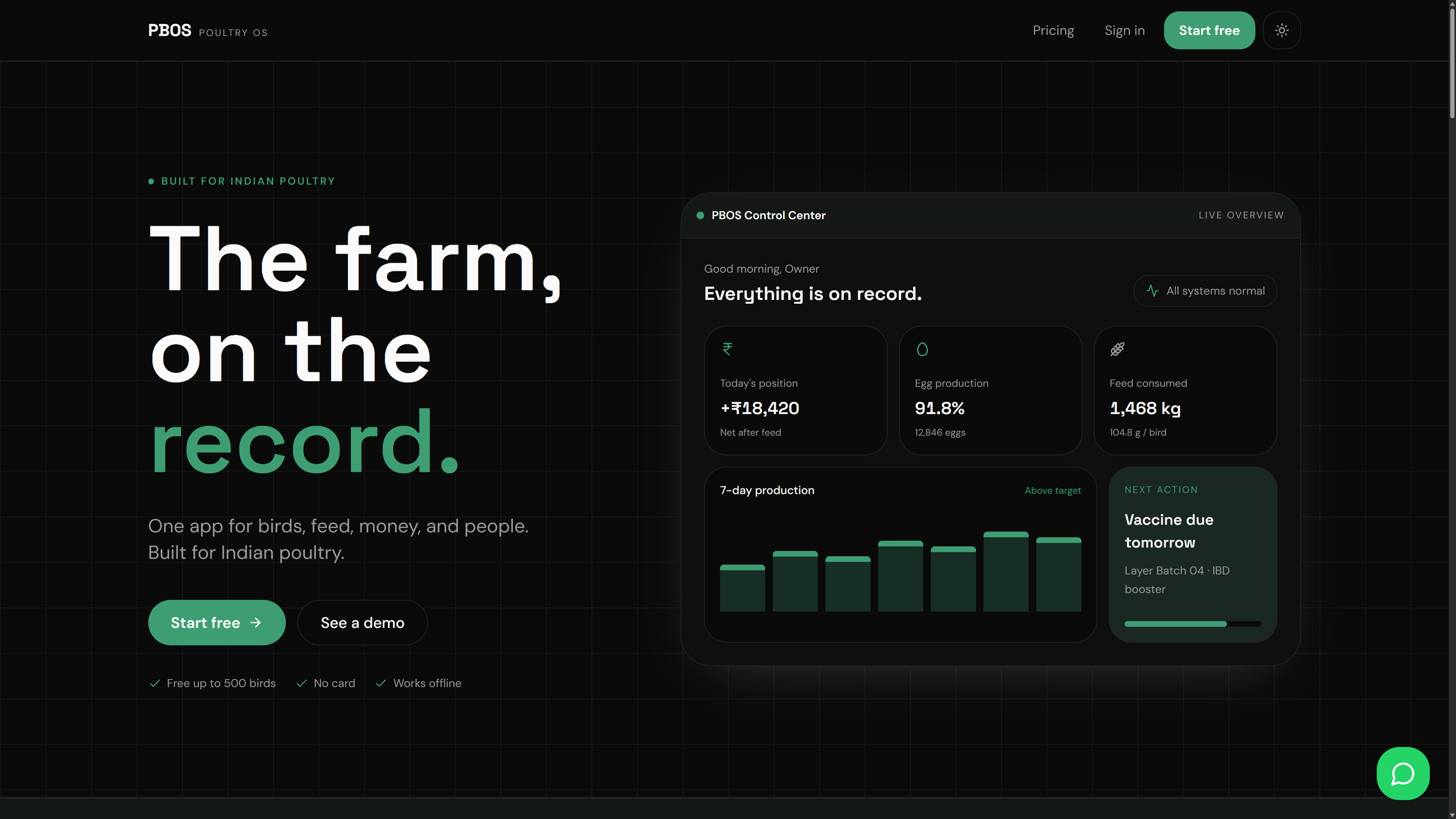Click the BUILT FOR INDIAN POULTRY tagline
1456x819 pixels.
[248, 181]
